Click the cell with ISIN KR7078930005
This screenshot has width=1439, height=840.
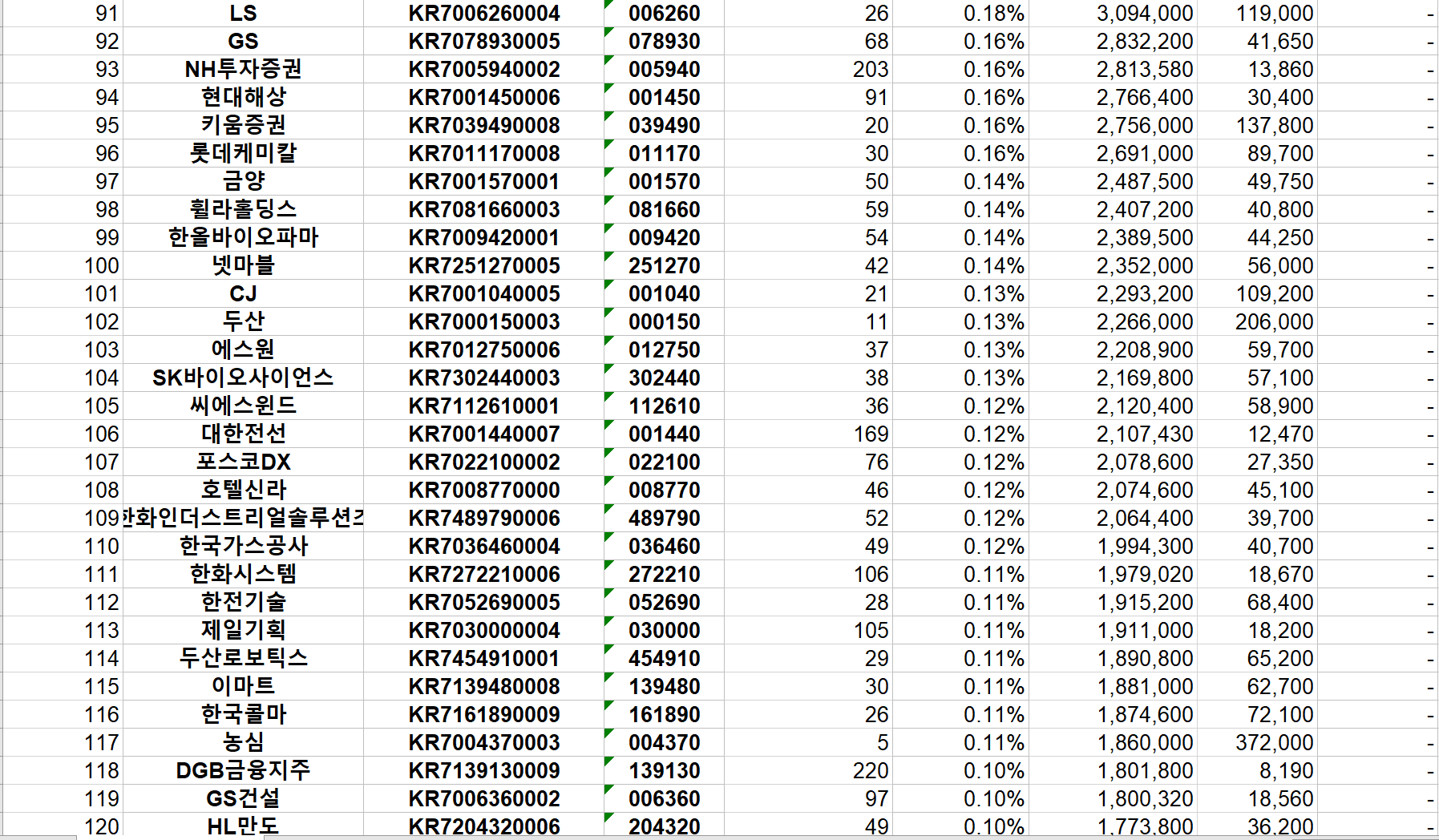483,42
